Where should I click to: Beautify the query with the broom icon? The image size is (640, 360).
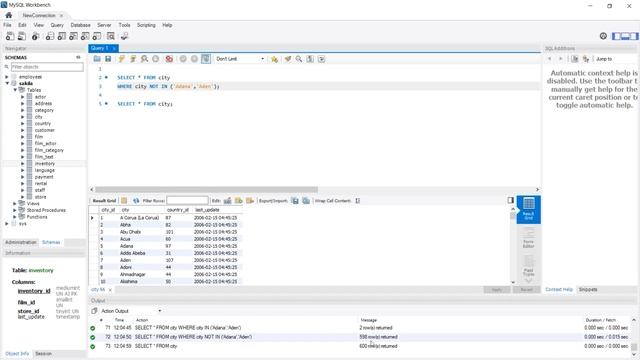coord(288,59)
